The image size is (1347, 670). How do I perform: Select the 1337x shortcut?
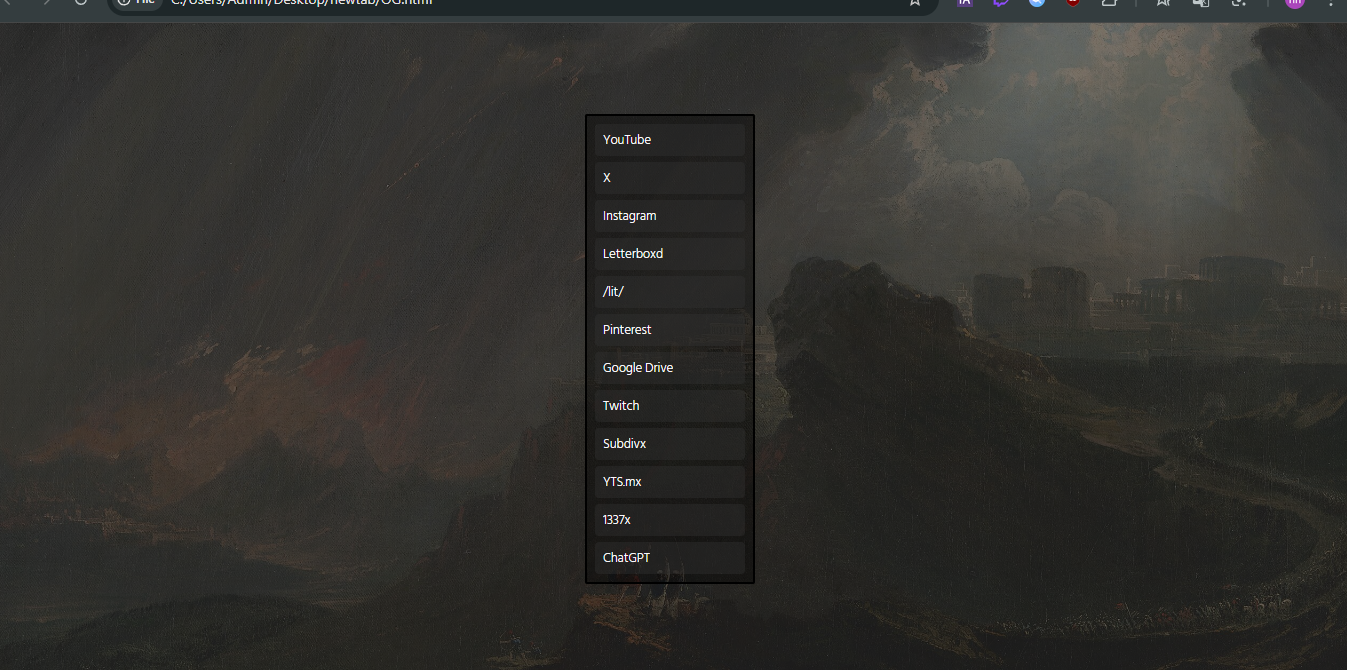click(670, 520)
